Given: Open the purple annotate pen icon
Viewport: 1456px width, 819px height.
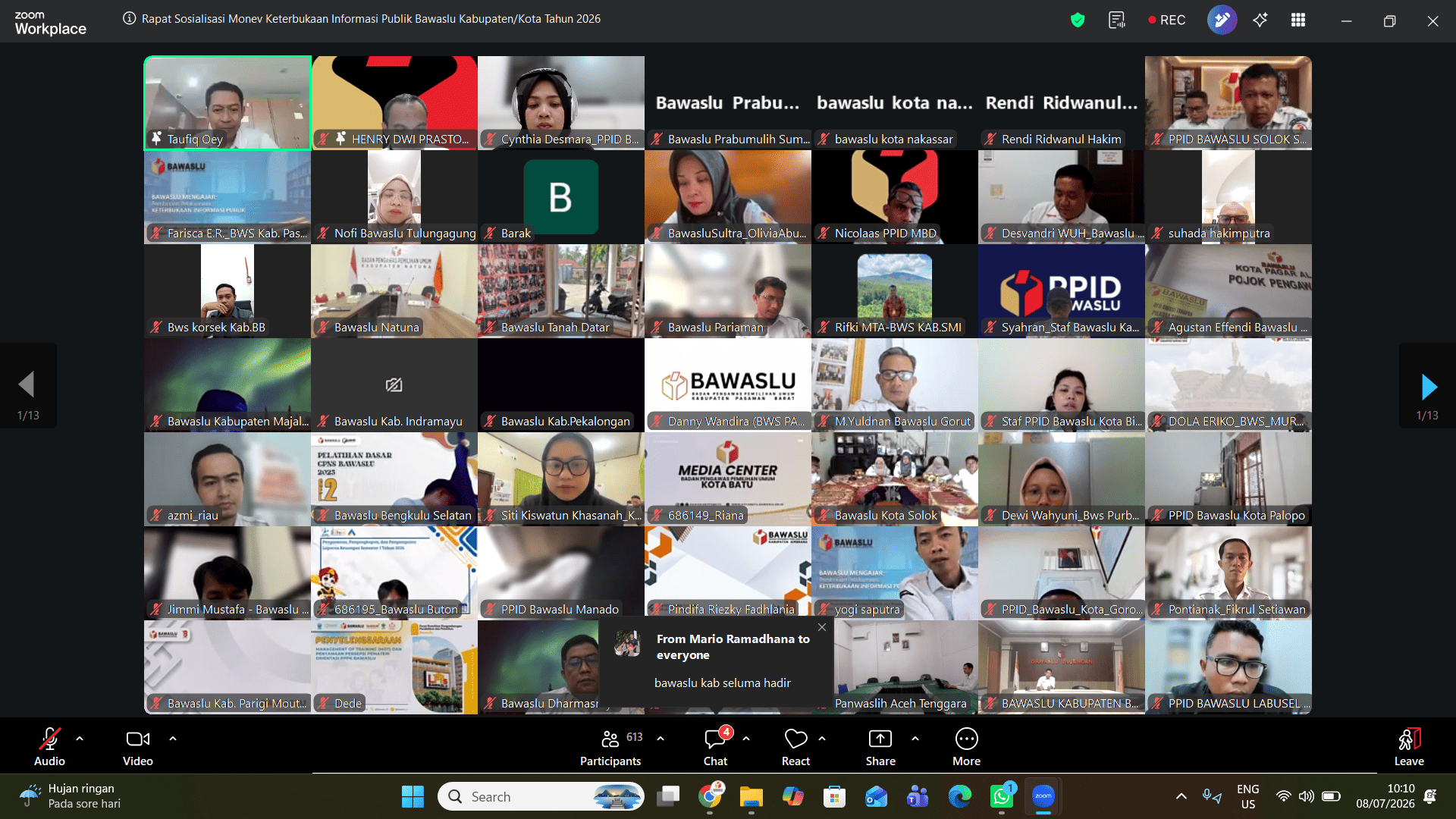Looking at the screenshot, I should point(1222,20).
